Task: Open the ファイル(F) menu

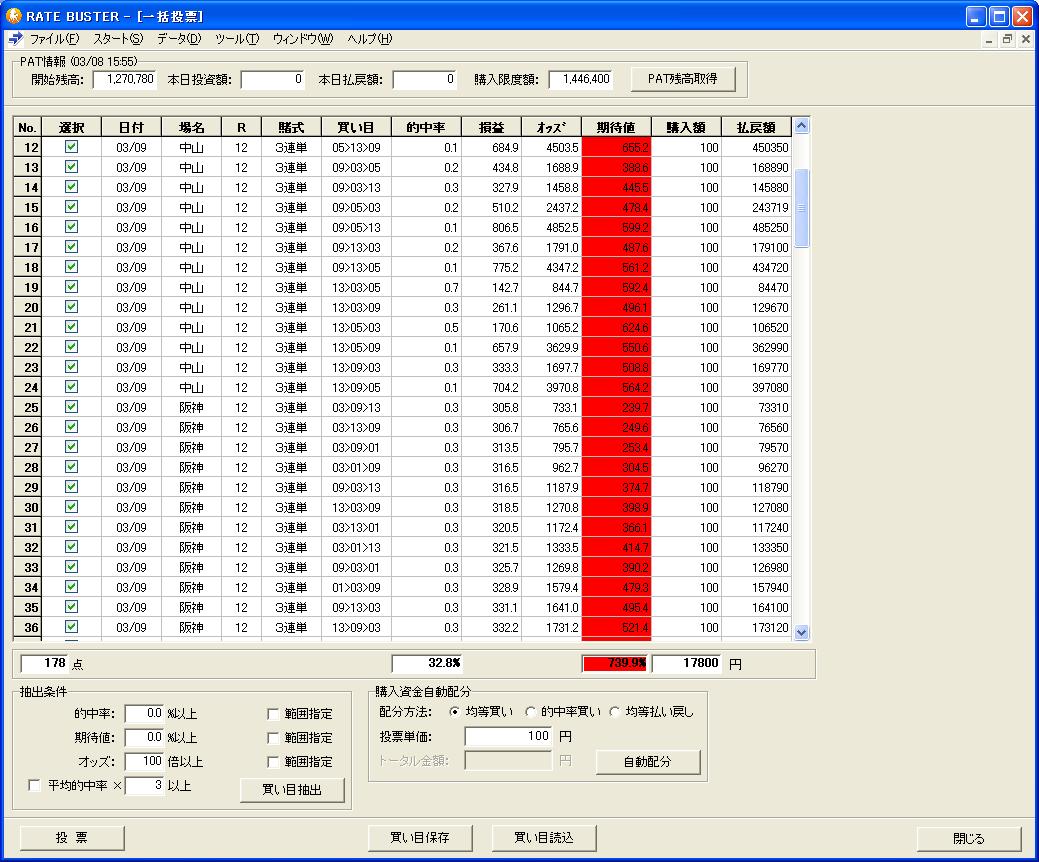Action: (x=54, y=39)
